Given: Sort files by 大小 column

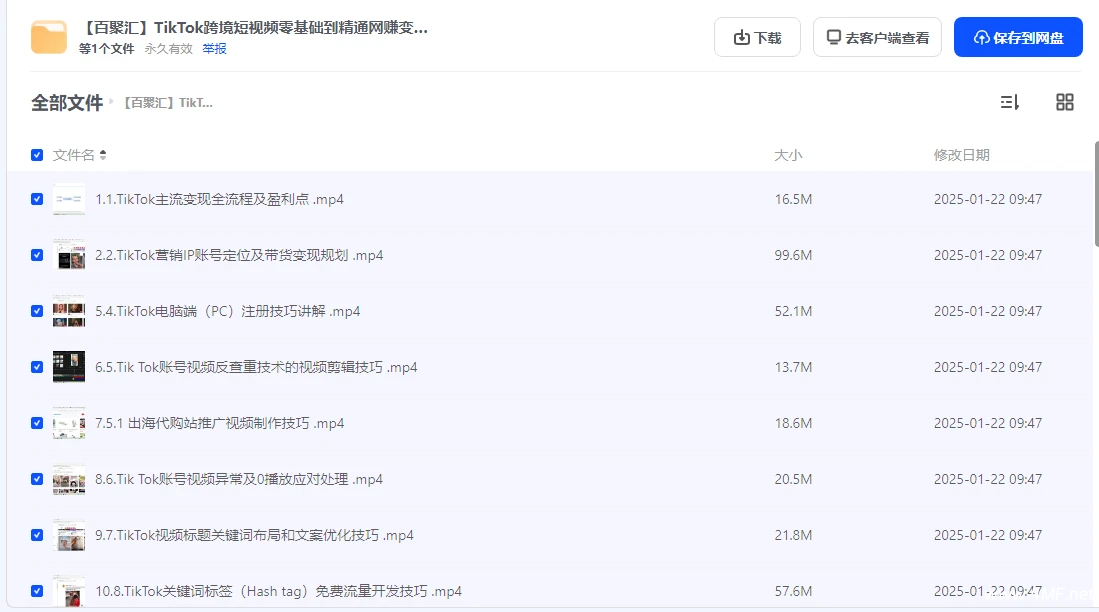Looking at the screenshot, I should [789, 155].
